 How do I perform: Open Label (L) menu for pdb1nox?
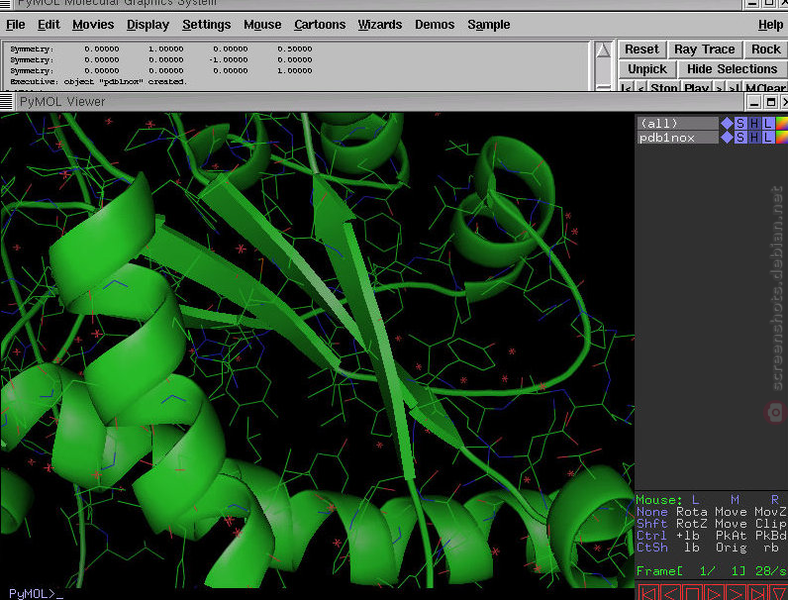[x=768, y=137]
